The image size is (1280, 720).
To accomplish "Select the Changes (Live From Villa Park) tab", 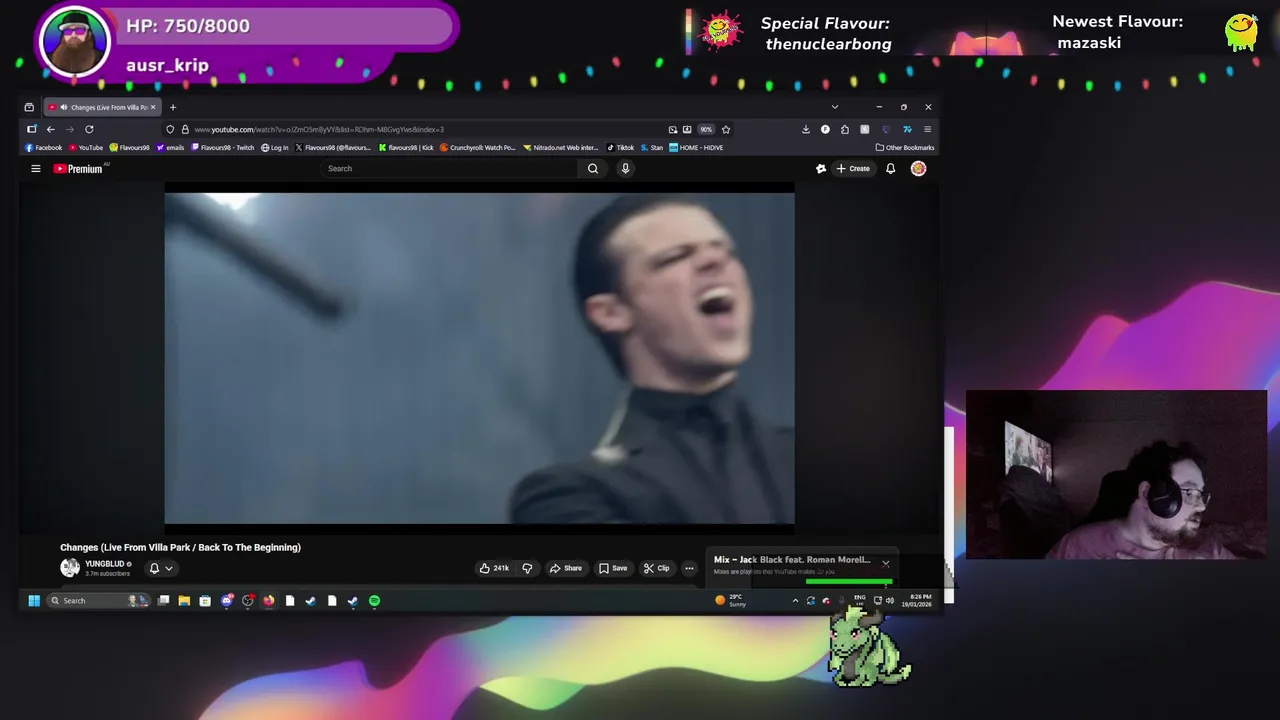I will pos(102,107).
